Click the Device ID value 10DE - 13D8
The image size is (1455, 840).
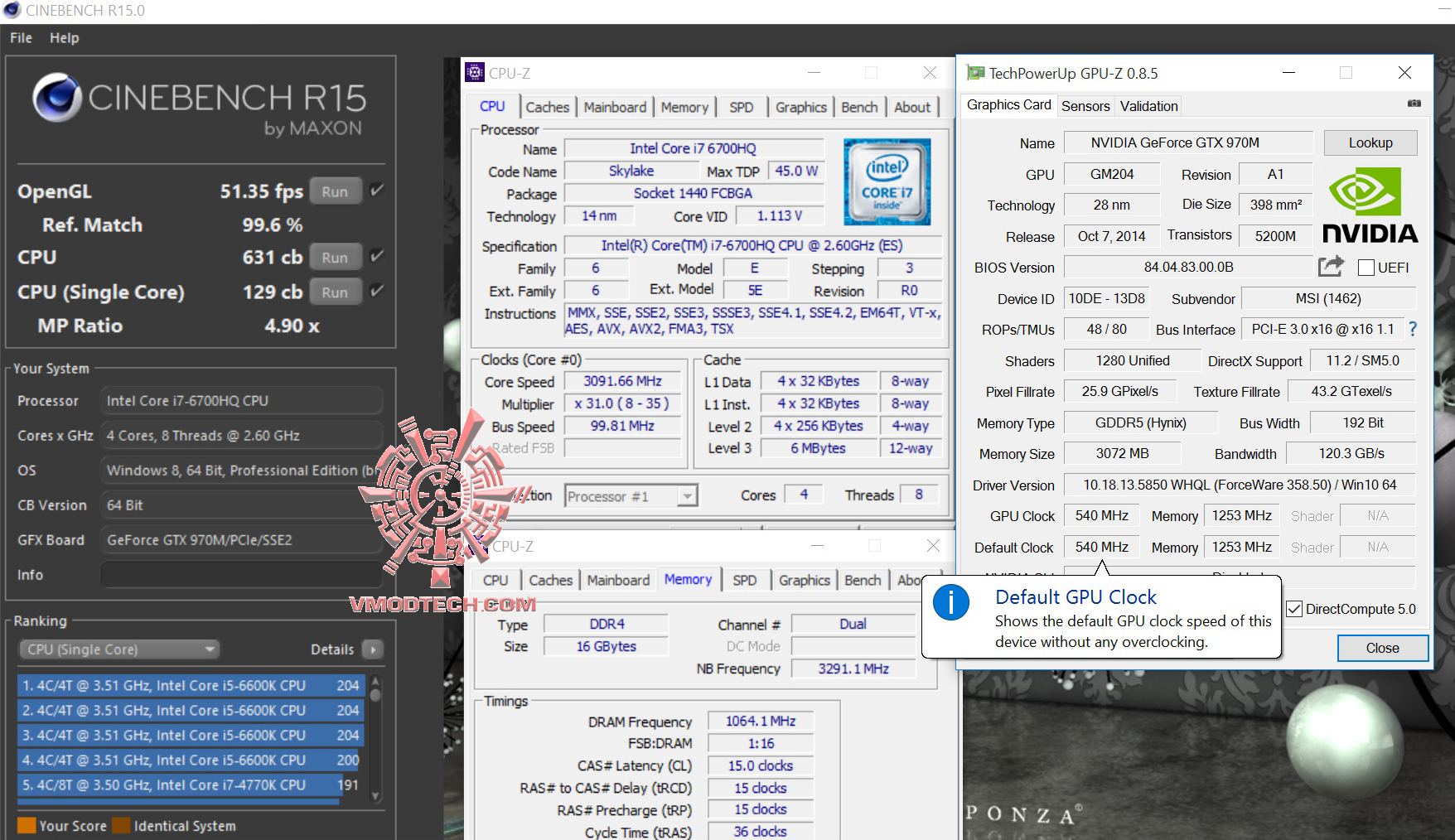tap(1106, 299)
